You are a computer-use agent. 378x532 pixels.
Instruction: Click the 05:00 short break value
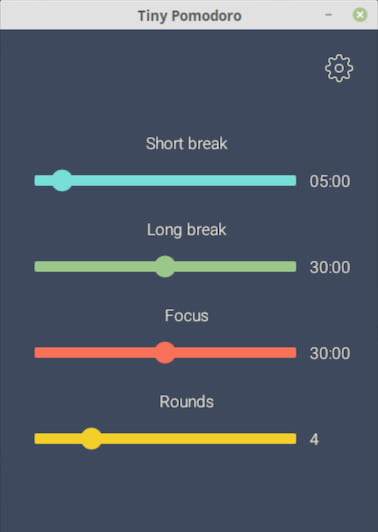coord(330,181)
